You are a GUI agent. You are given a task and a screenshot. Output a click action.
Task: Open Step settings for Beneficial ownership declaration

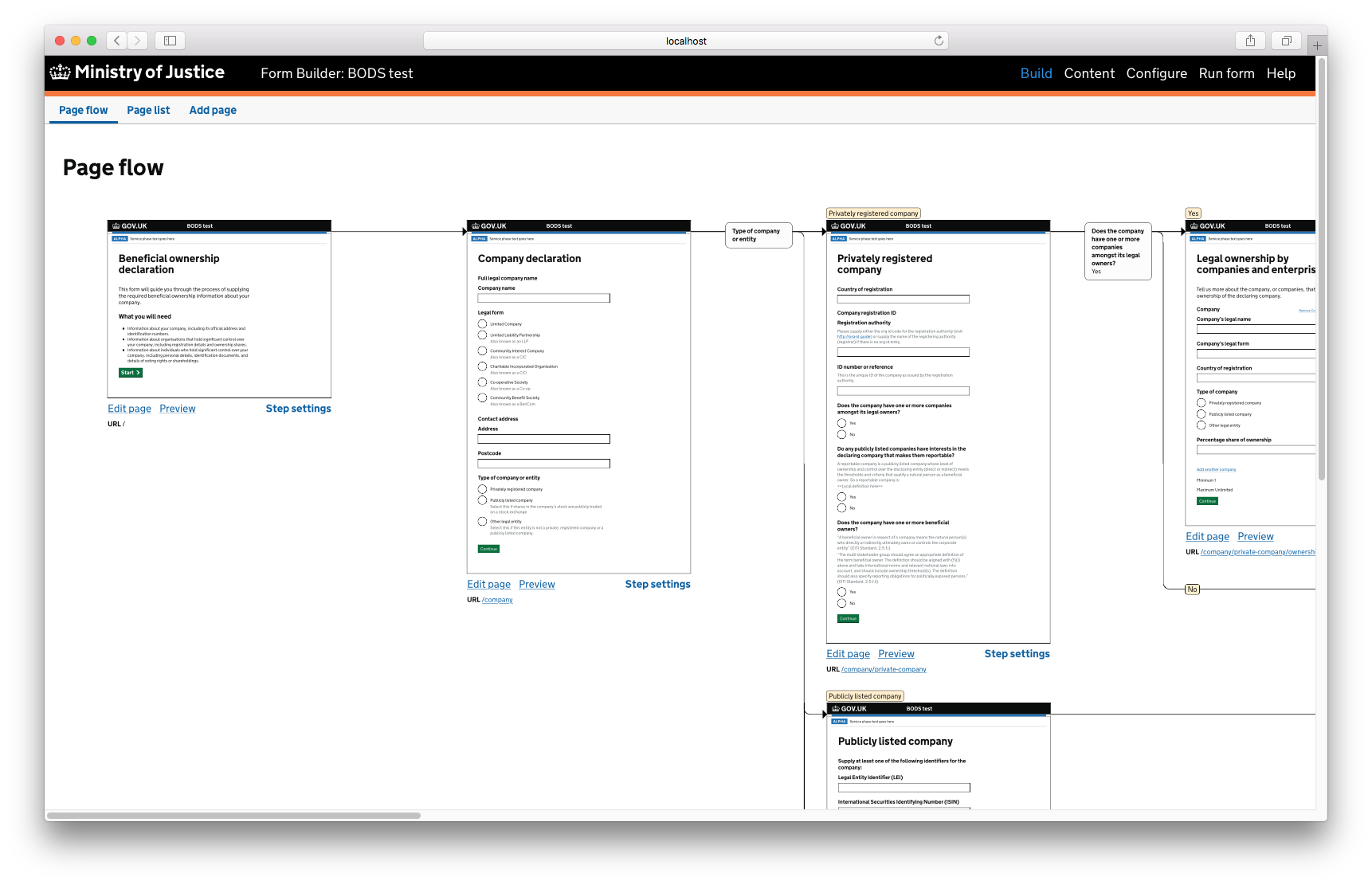click(298, 409)
